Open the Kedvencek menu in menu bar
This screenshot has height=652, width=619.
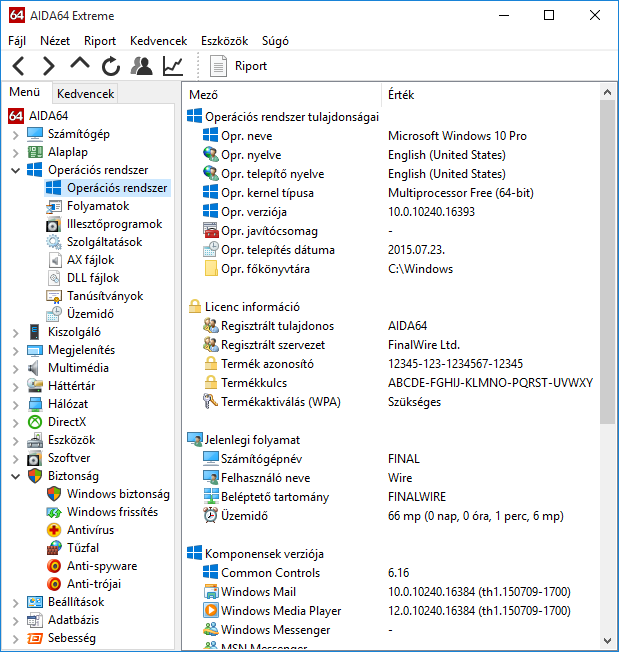click(158, 41)
